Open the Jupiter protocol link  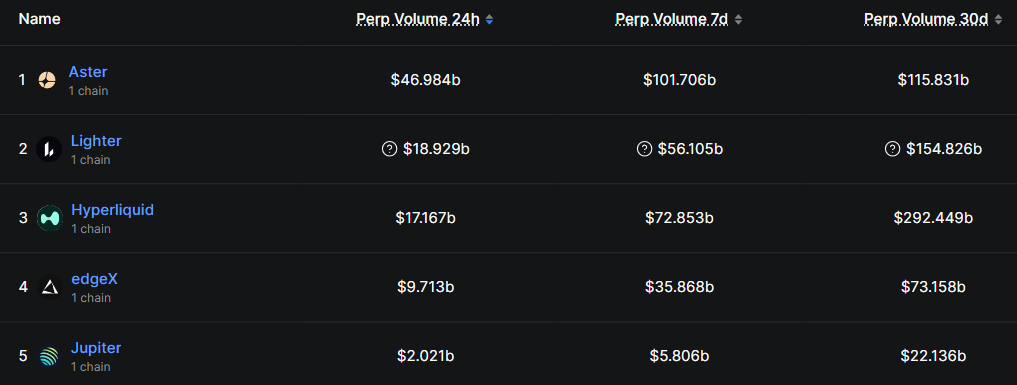click(96, 348)
